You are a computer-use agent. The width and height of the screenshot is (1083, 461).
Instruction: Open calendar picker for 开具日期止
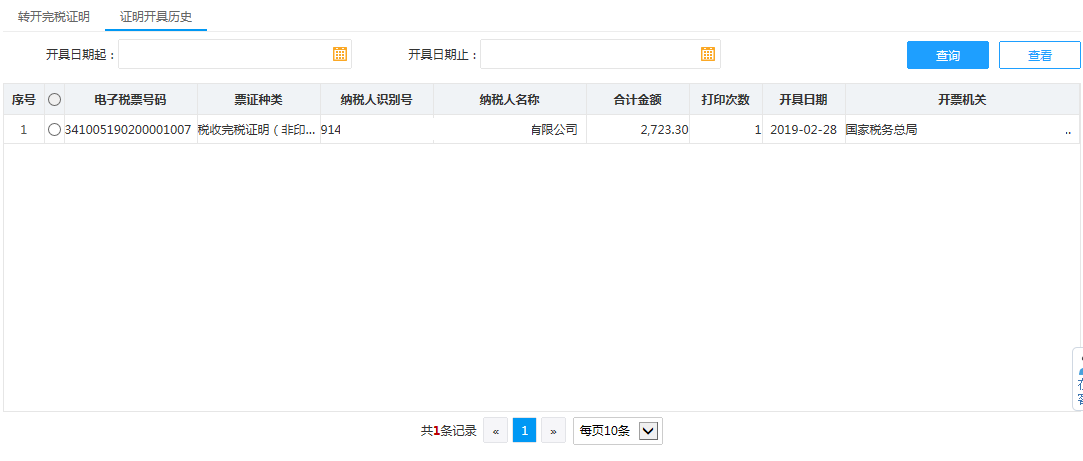[x=708, y=54]
